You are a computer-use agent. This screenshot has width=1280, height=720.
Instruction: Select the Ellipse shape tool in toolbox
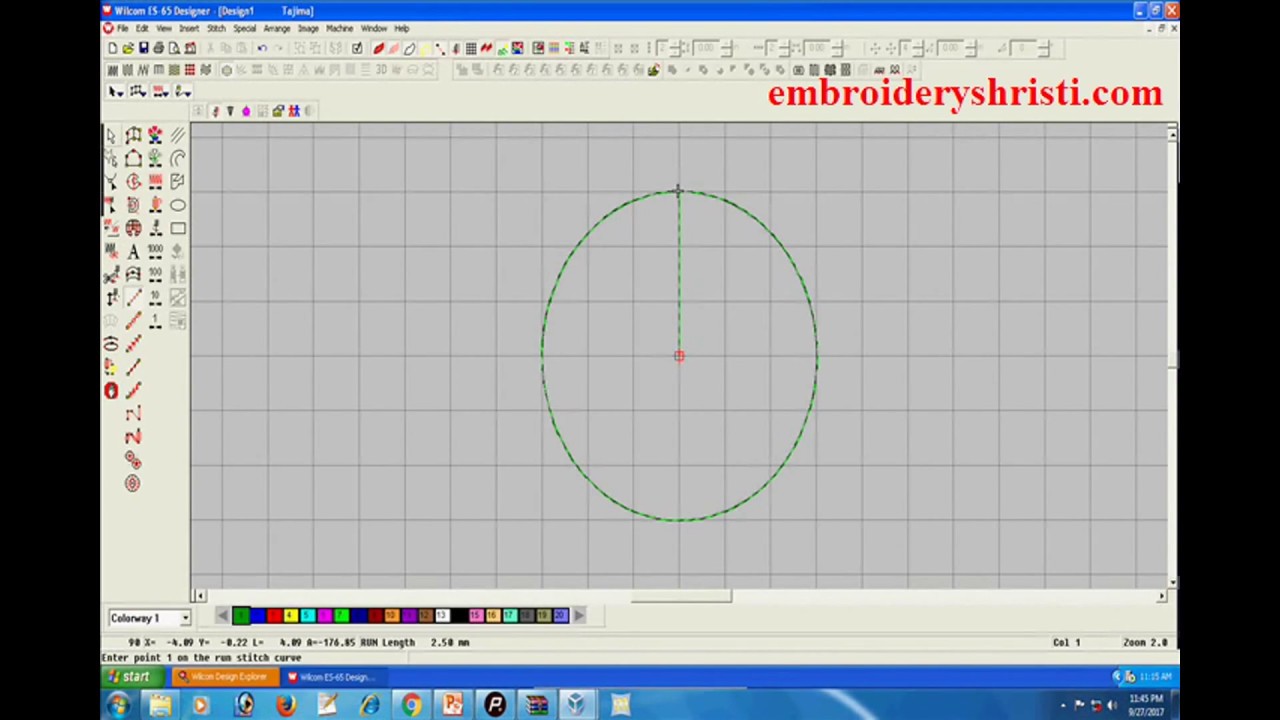(178, 204)
